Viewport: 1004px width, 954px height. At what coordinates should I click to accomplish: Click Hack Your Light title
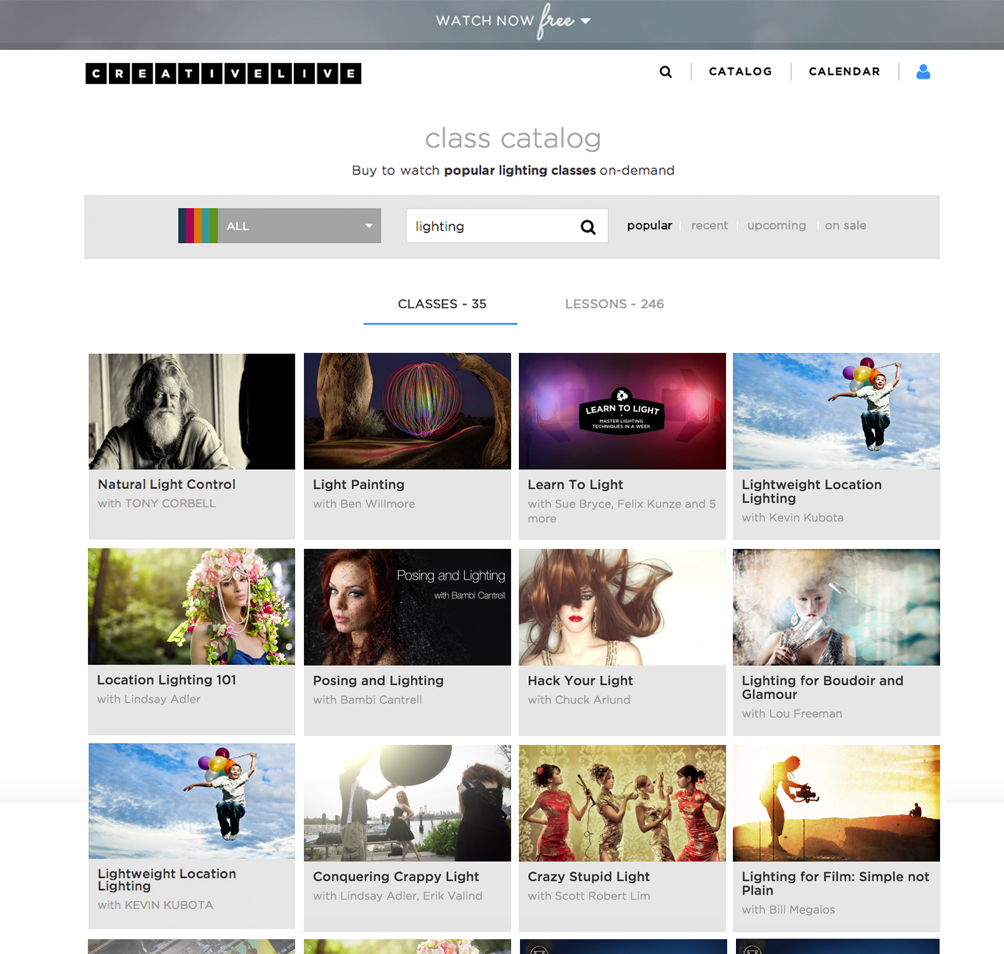[x=580, y=681]
